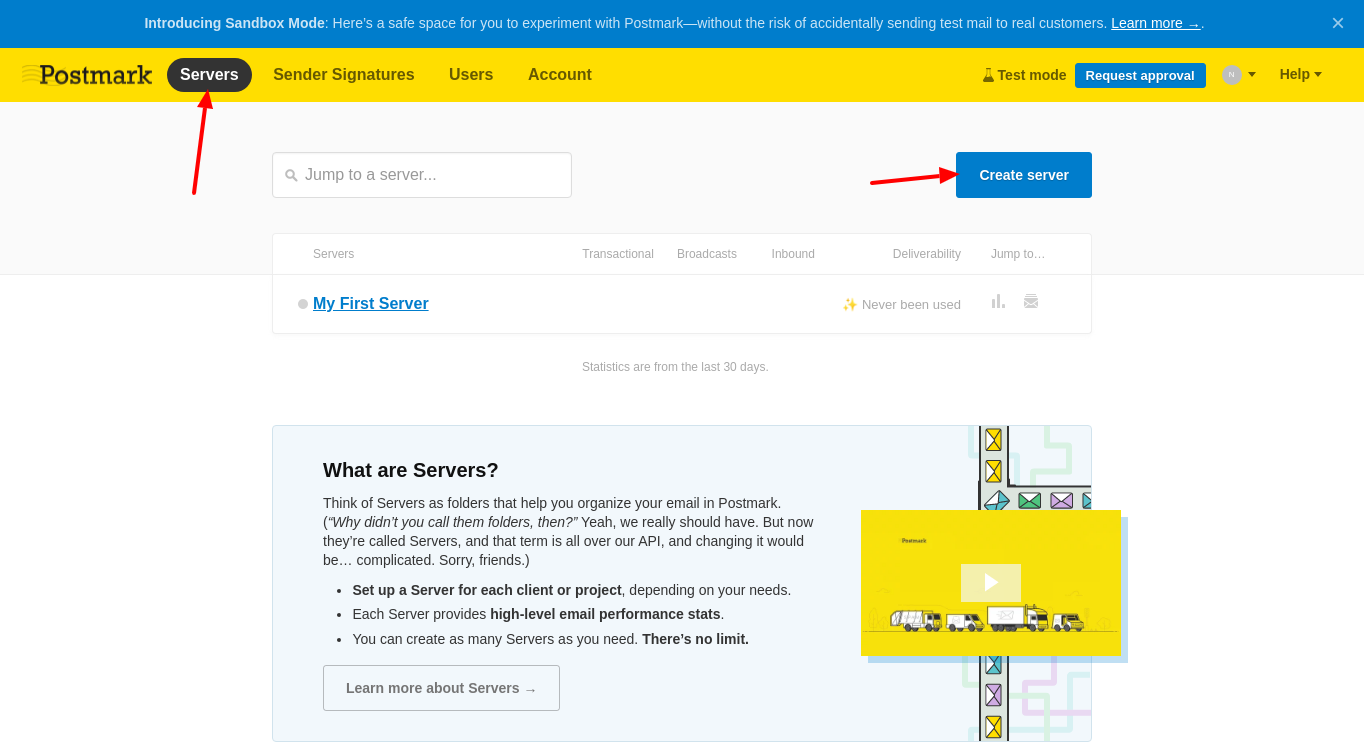Click the Request approval button

tap(1140, 75)
